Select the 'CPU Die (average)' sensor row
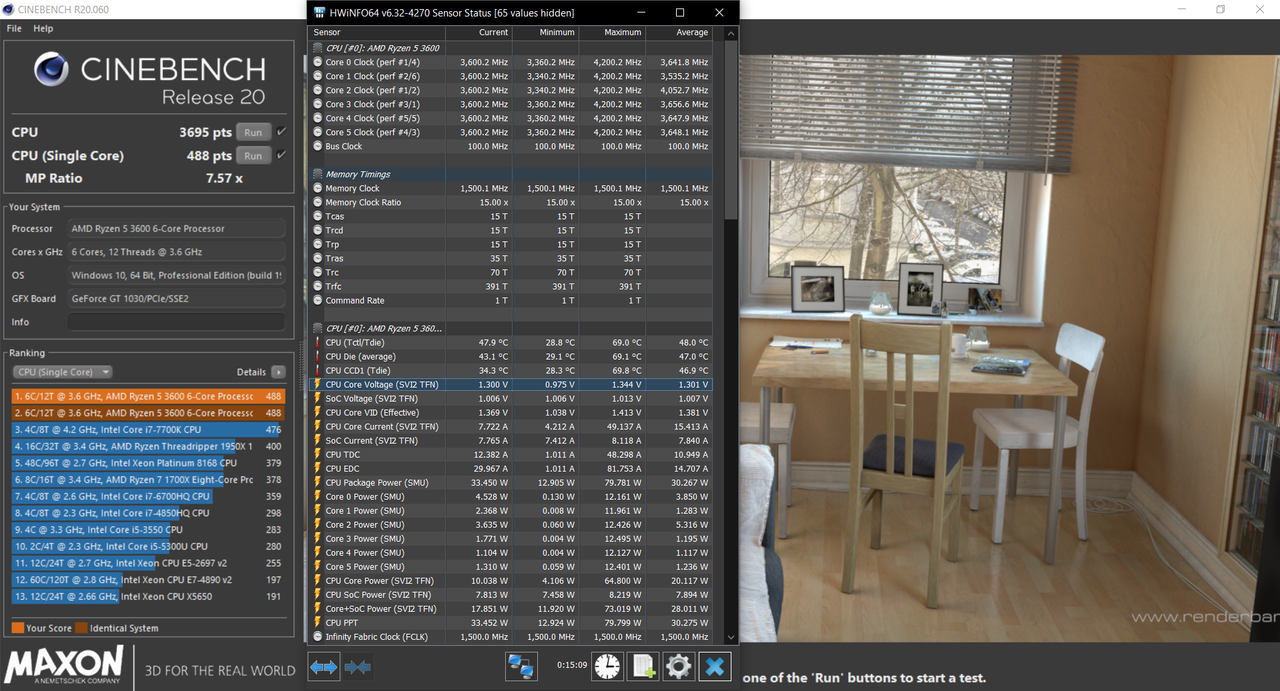 pos(510,356)
